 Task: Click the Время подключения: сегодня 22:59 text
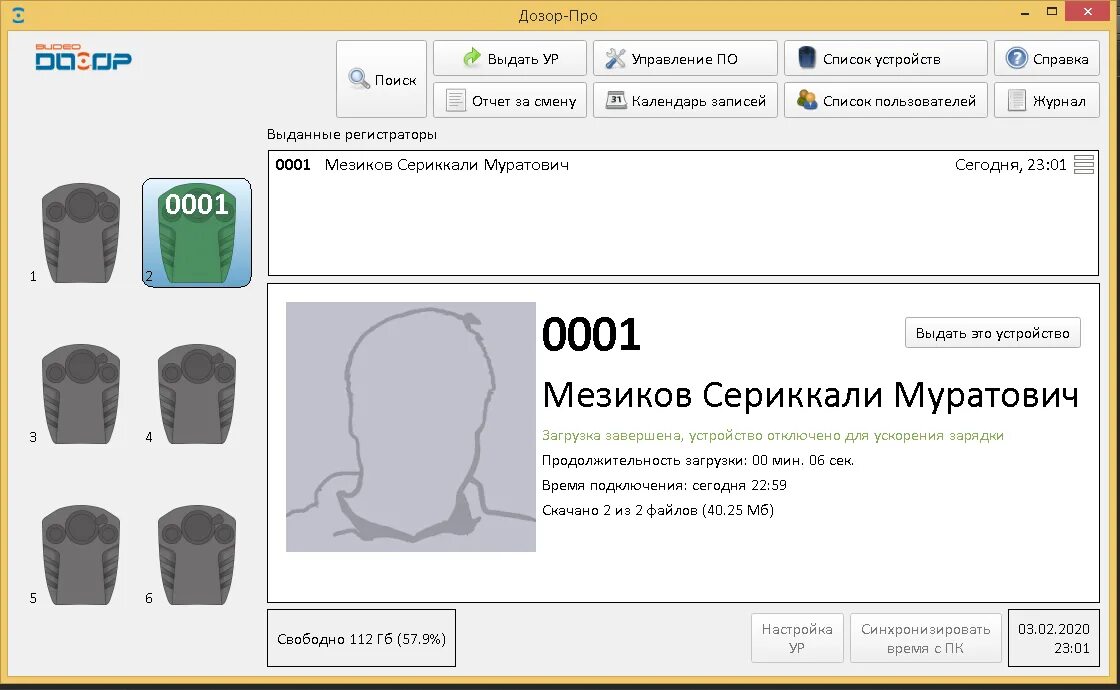point(664,485)
